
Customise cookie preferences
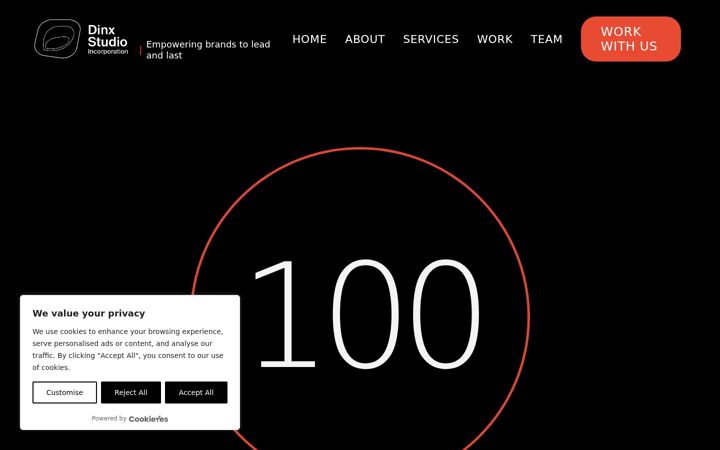click(x=65, y=393)
